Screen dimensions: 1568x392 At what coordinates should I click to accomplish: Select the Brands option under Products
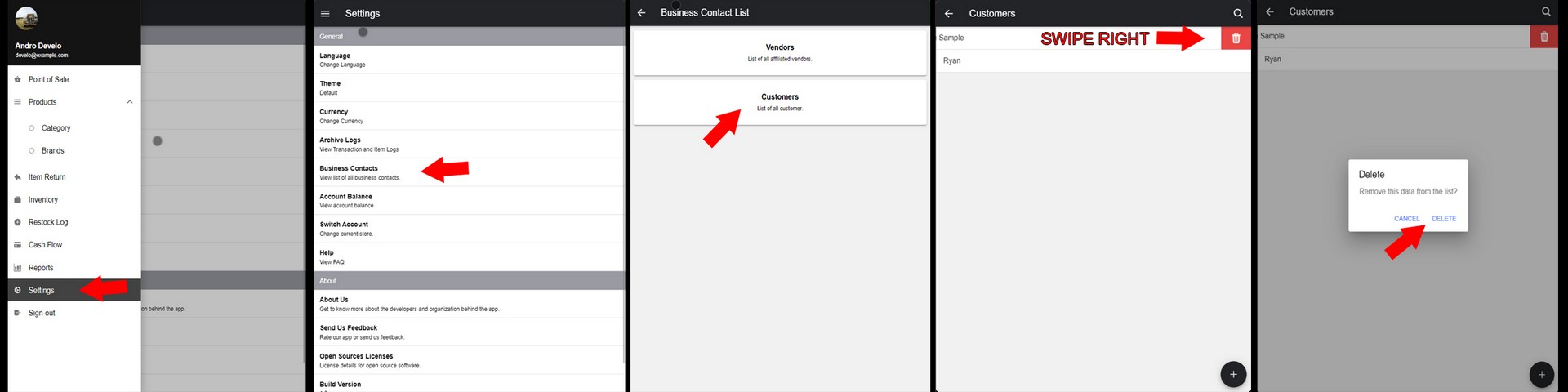pos(52,151)
